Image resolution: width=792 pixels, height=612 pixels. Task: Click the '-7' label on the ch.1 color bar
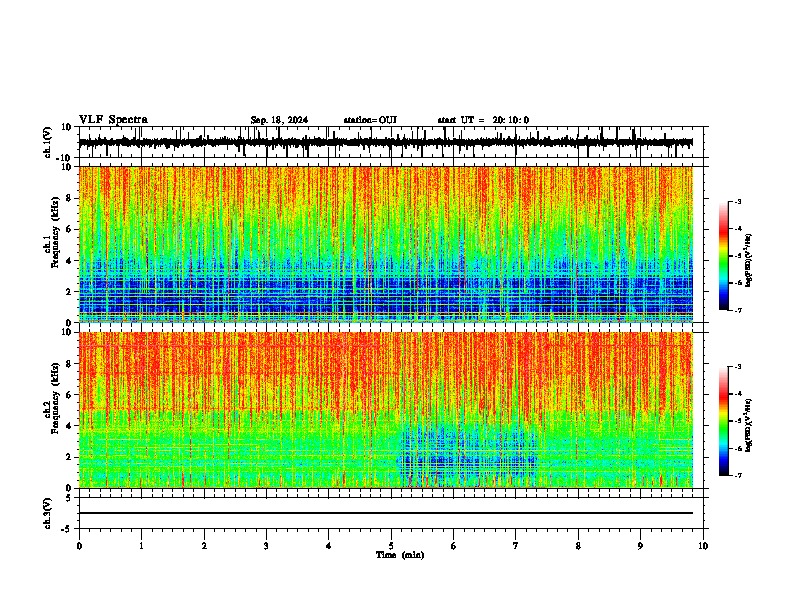(x=738, y=310)
